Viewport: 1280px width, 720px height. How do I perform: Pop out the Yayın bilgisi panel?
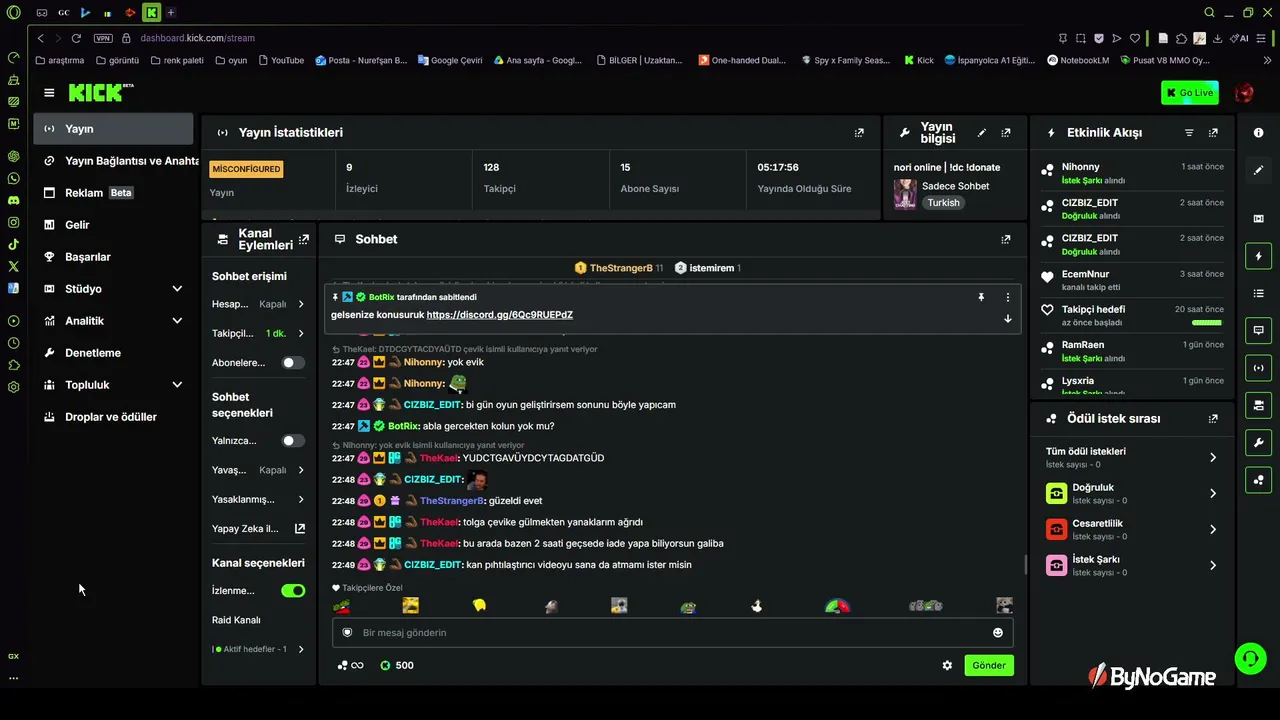(x=1006, y=132)
